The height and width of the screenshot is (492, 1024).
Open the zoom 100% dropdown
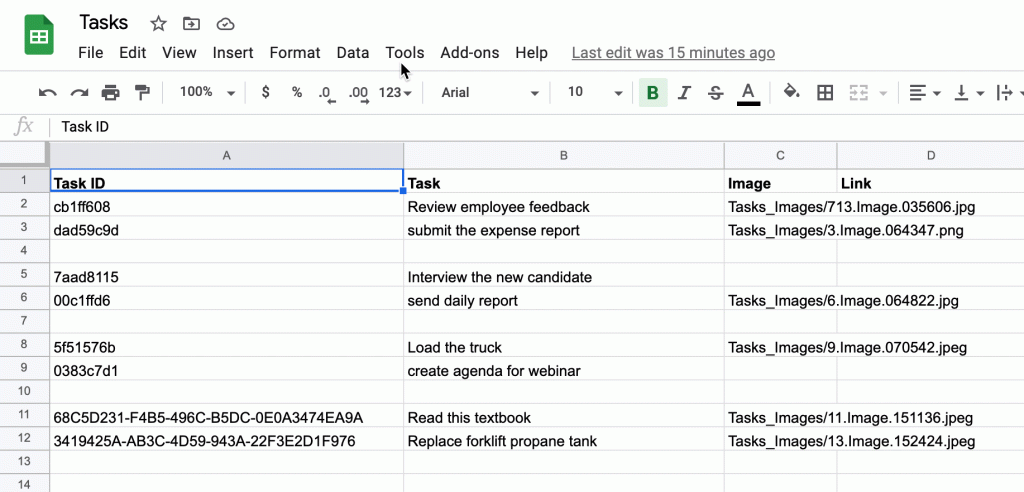pyautogui.click(x=207, y=92)
